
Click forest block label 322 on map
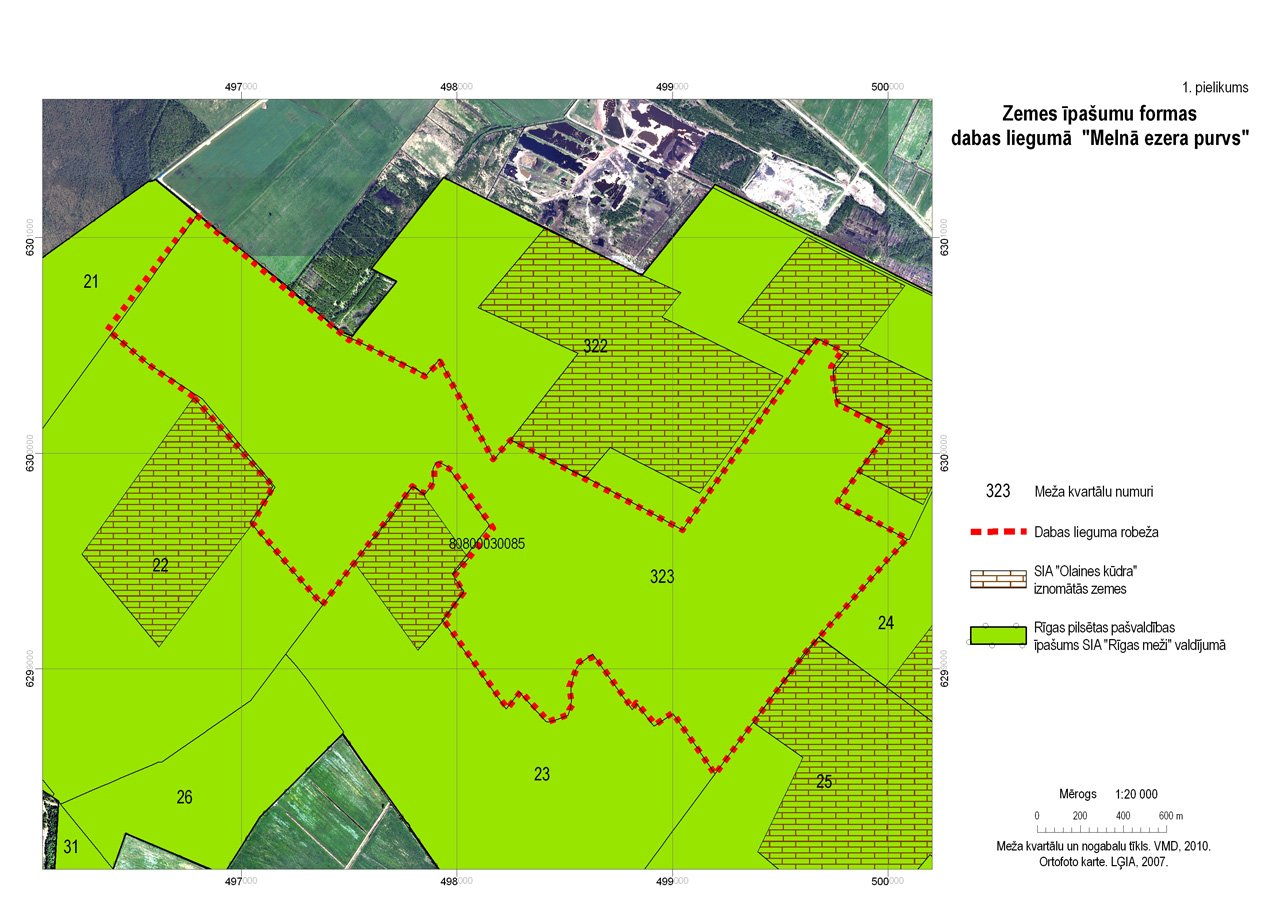tap(596, 346)
